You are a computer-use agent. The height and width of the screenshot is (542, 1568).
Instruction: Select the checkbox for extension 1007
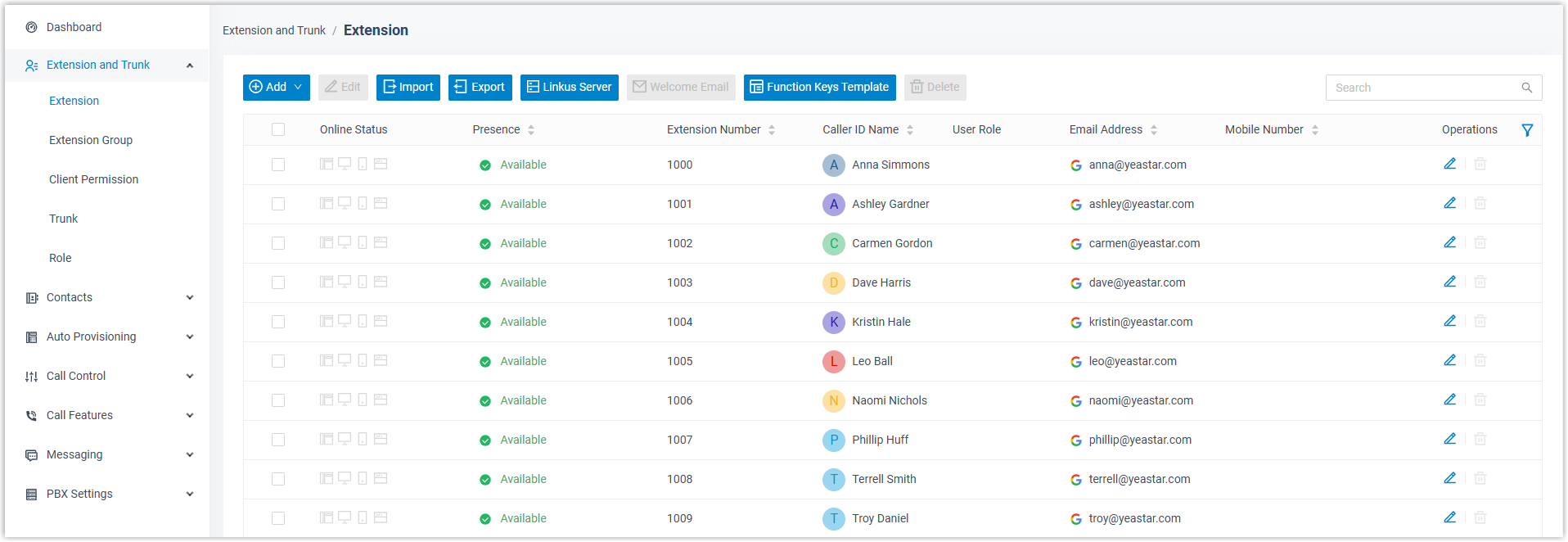278,440
